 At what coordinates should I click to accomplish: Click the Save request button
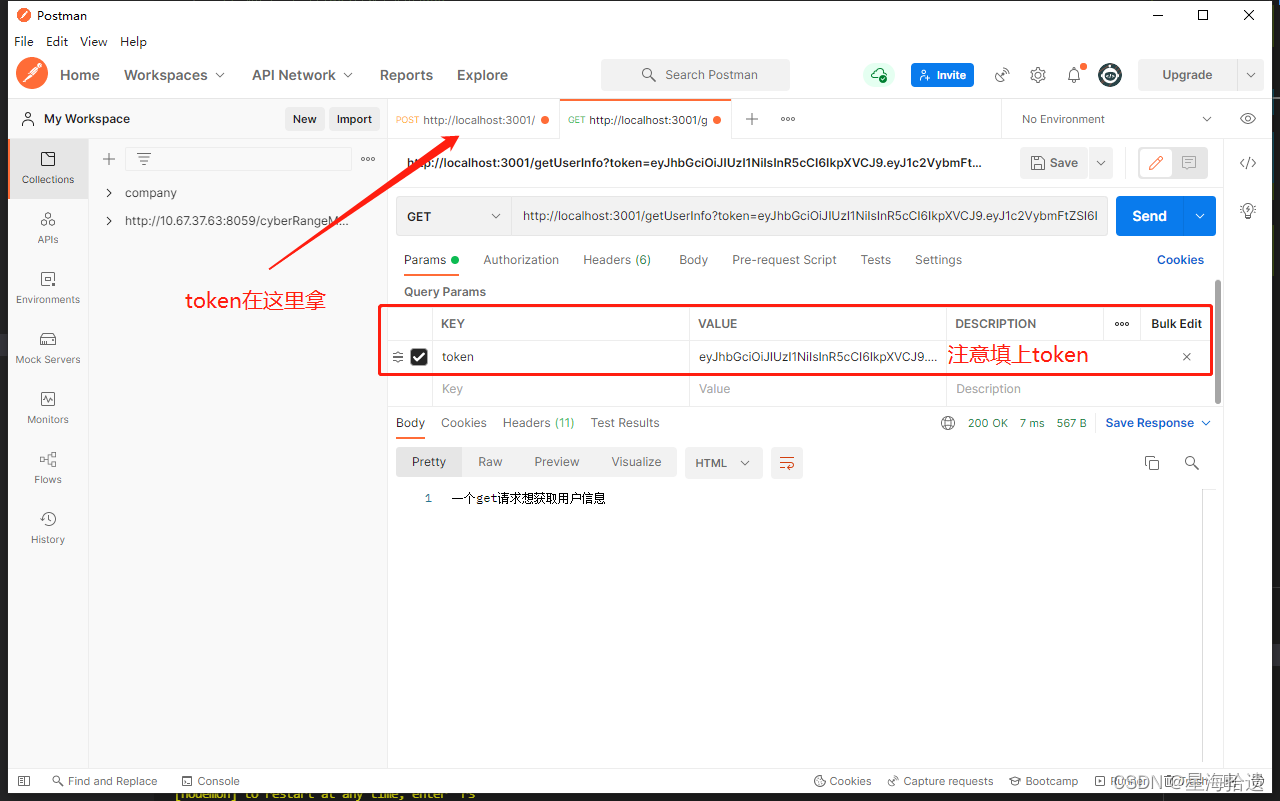pos(1054,163)
